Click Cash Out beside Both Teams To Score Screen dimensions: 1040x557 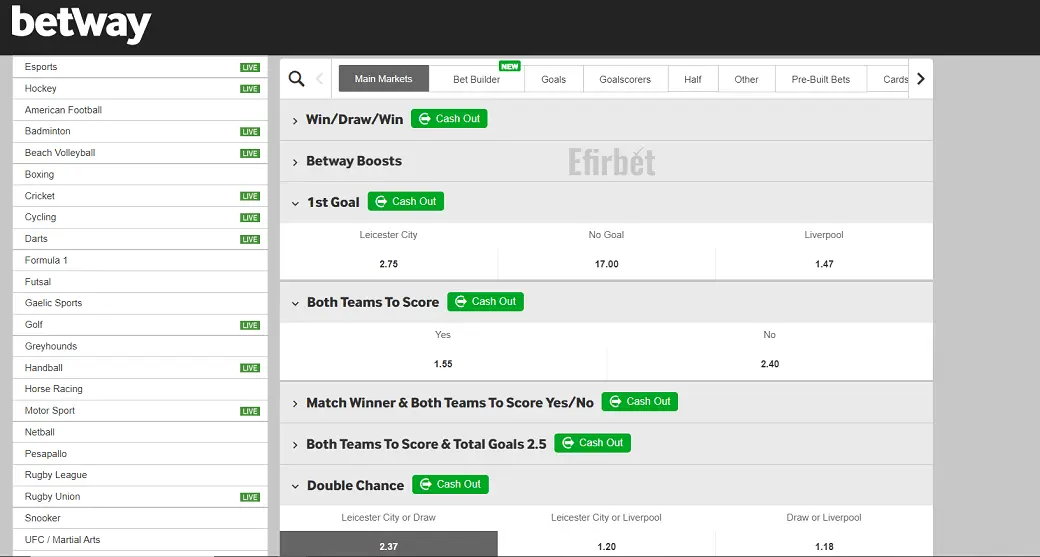[x=486, y=302]
